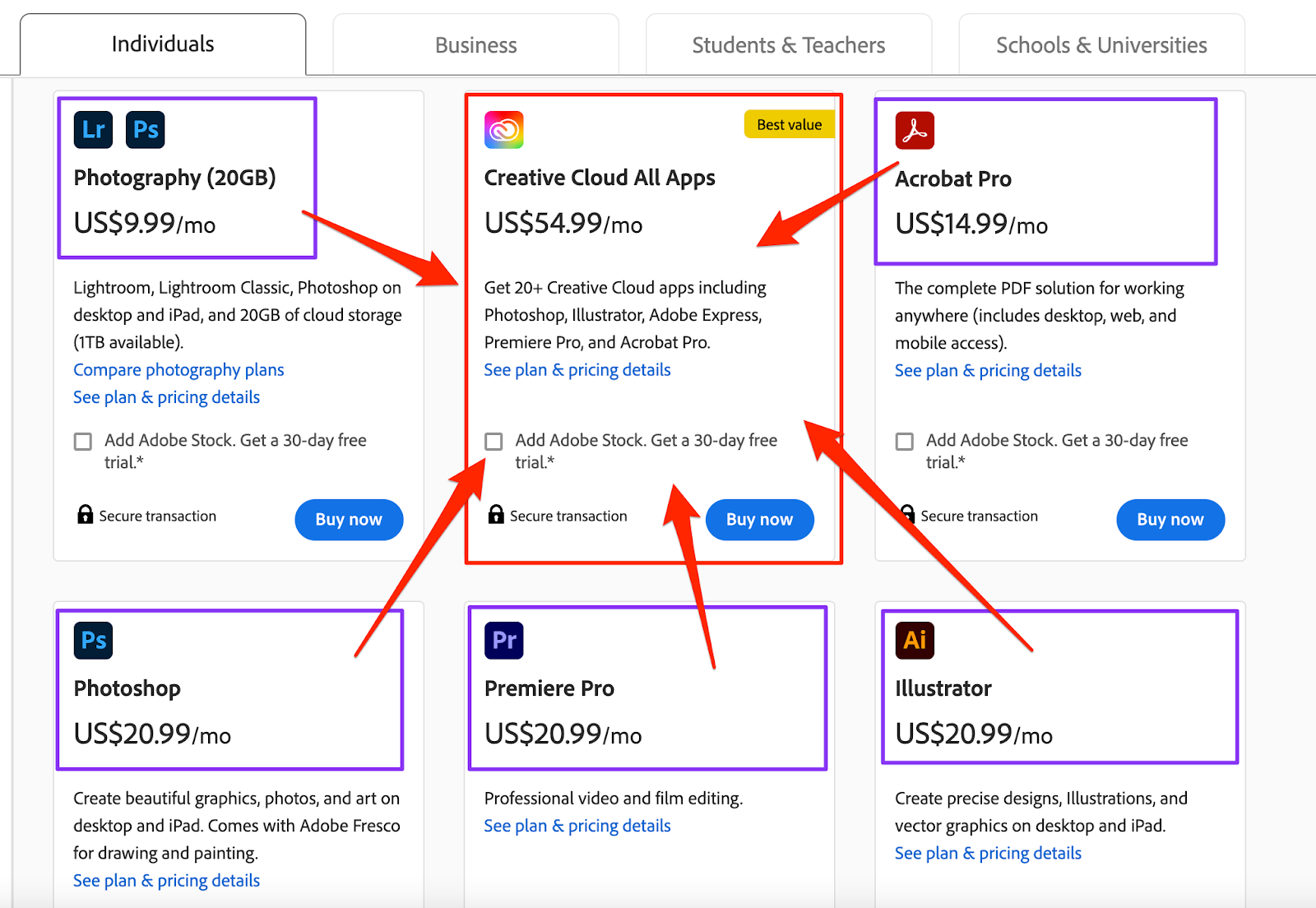See Photoshop plan & pricing details
Screen dimensions: 1316x908
pyautogui.click(x=166, y=881)
